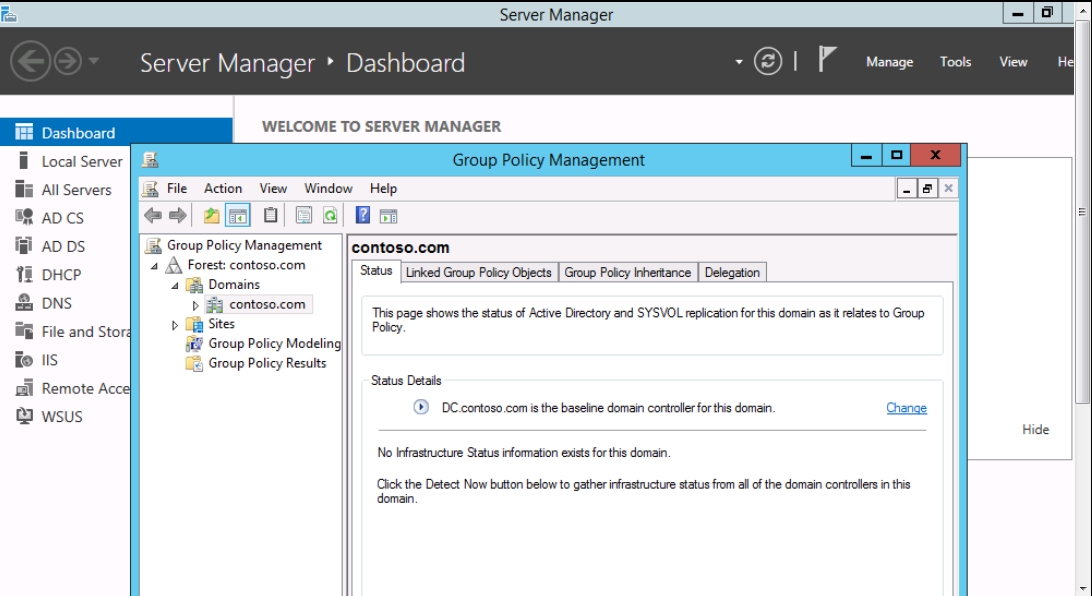Restore down the inner GPM console window
Image resolution: width=1092 pixels, height=596 pixels.
click(x=927, y=188)
